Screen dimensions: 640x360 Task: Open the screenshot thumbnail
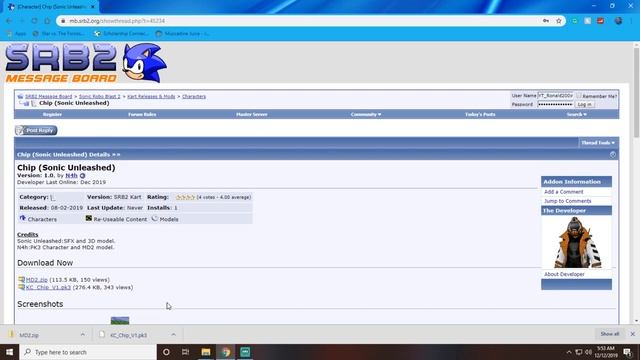(x=120, y=320)
